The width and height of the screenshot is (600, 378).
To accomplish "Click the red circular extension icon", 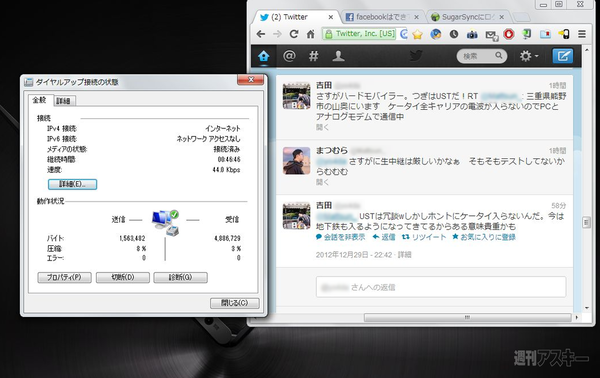I will coord(509,34).
